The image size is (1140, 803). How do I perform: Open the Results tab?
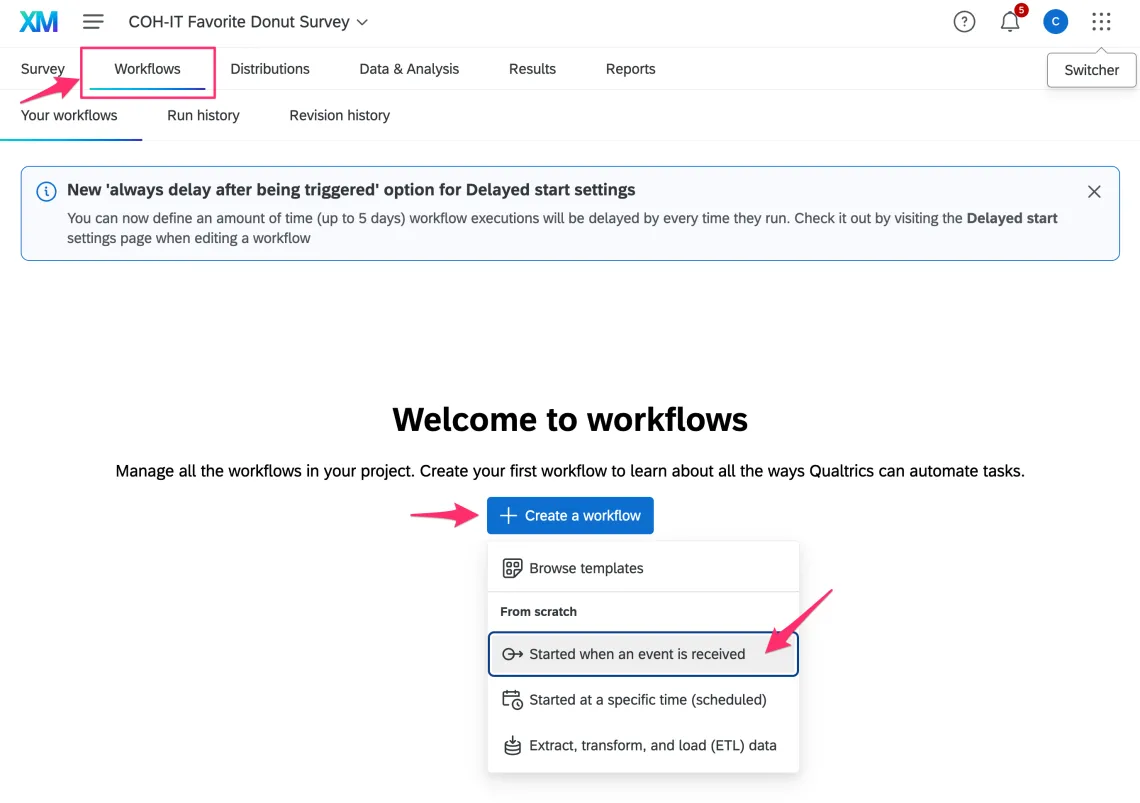pyautogui.click(x=532, y=69)
